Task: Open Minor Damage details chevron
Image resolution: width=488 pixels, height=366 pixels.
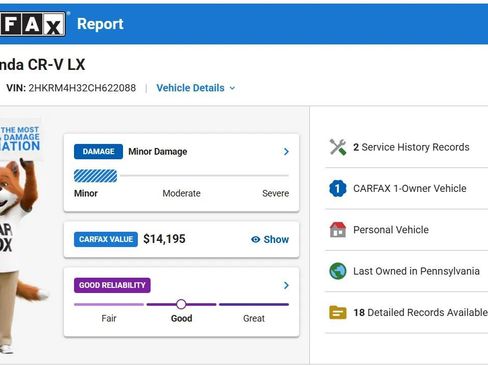Action: click(286, 152)
